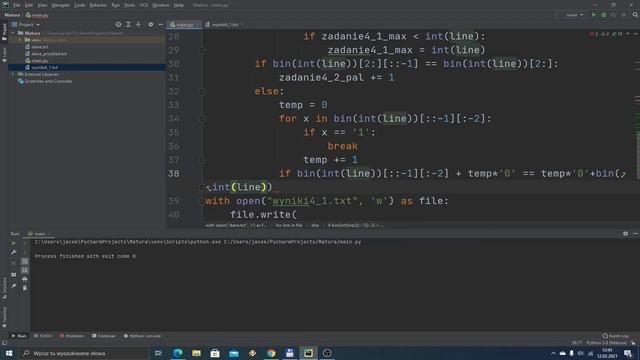Click the Windows Start button

(9, 353)
